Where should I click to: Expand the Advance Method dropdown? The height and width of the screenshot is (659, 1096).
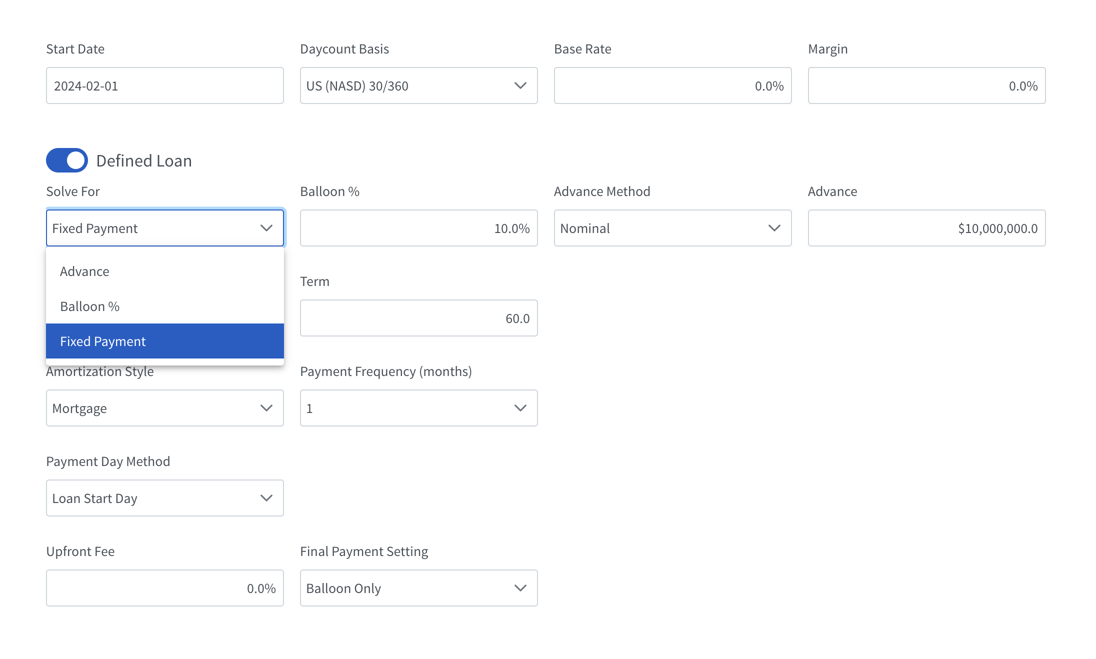[x=672, y=228]
